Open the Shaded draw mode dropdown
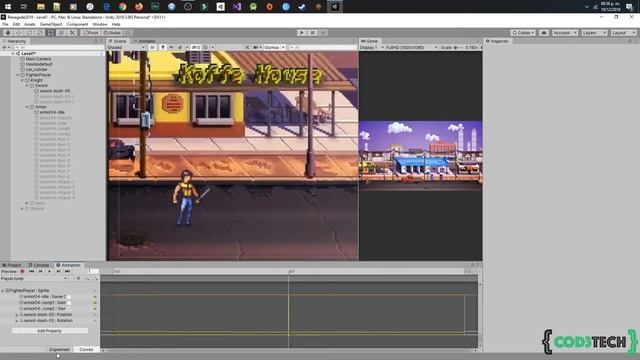This screenshot has height=360, width=640. coord(126,48)
